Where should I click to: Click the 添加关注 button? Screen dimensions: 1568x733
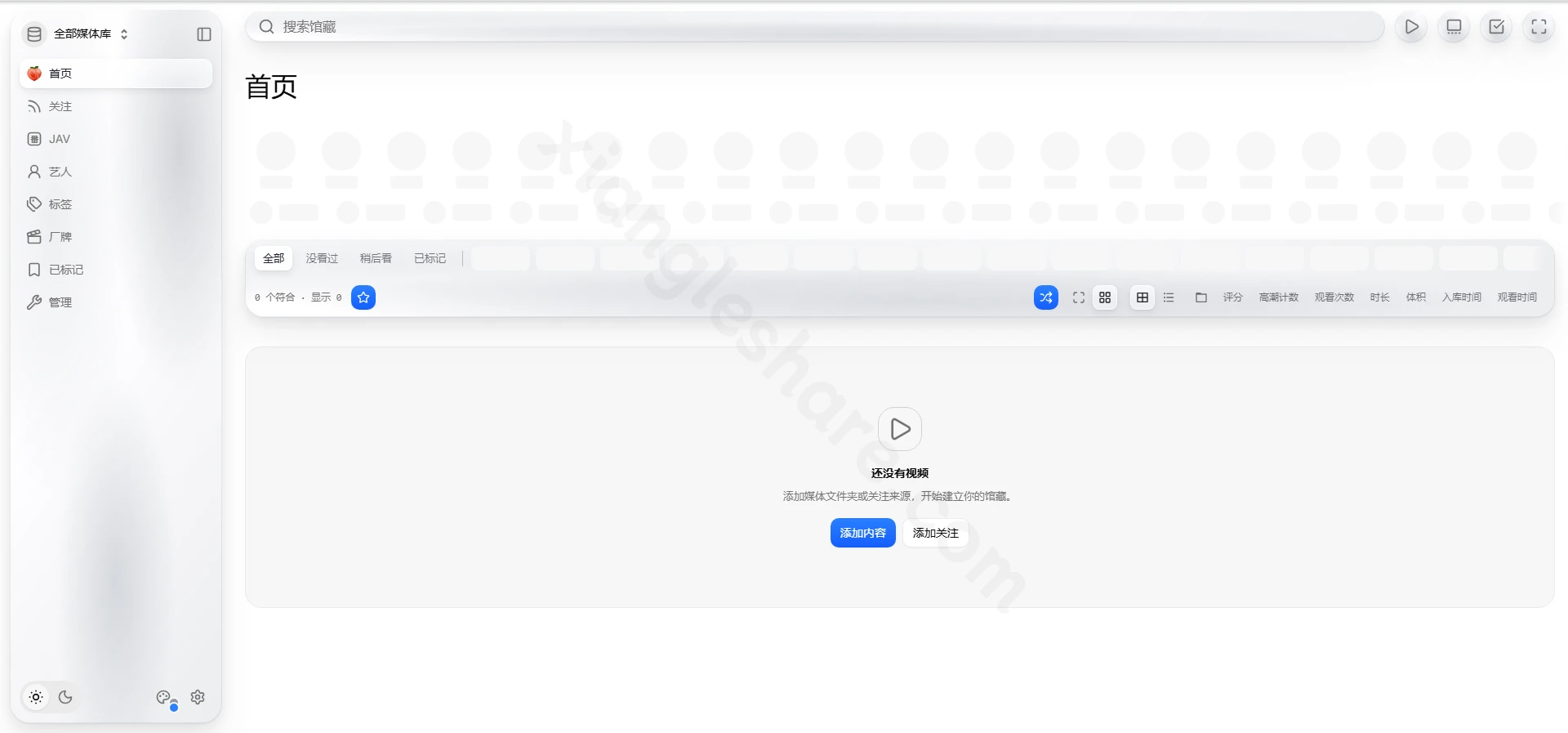pyautogui.click(x=936, y=533)
